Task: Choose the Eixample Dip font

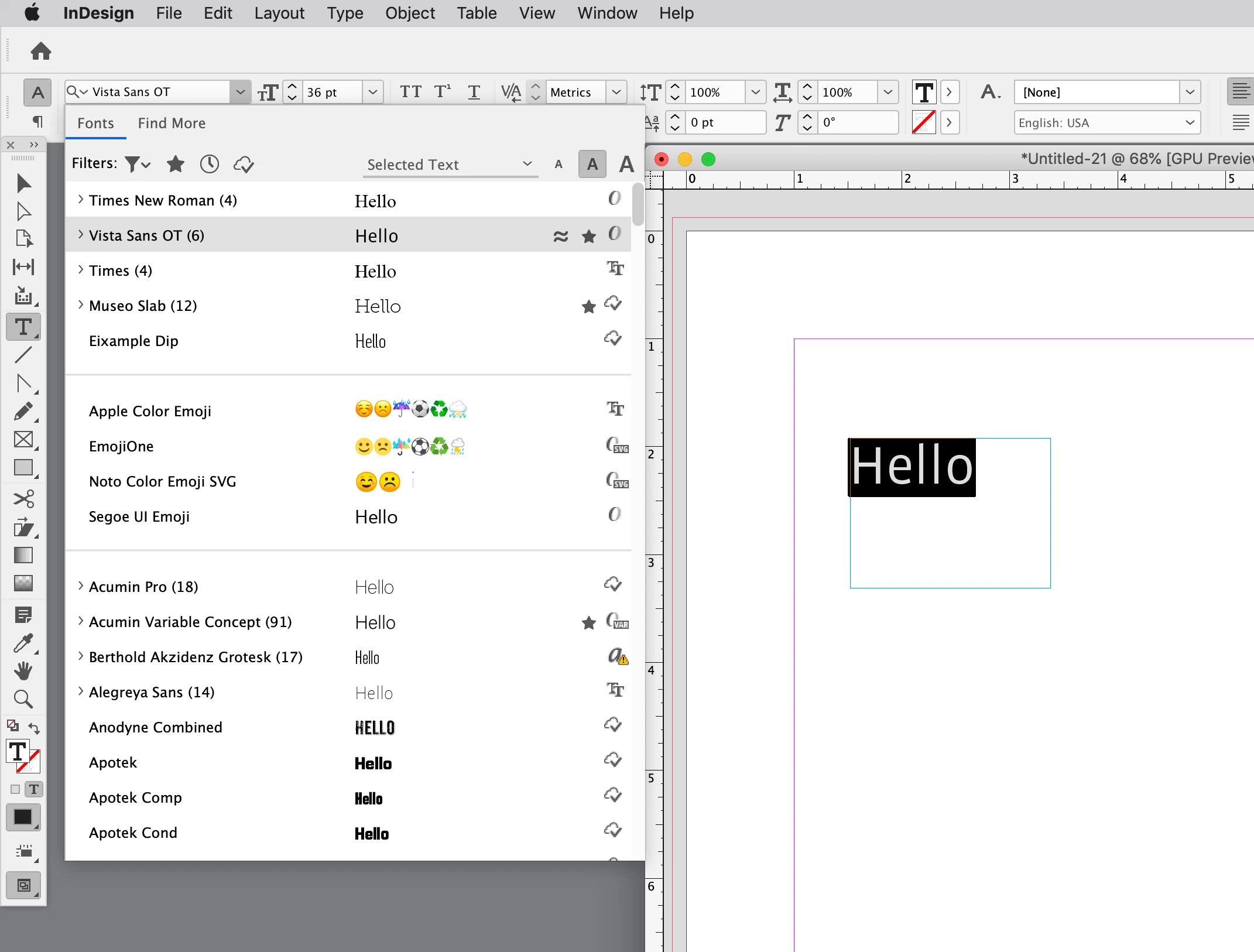Action: click(x=133, y=341)
